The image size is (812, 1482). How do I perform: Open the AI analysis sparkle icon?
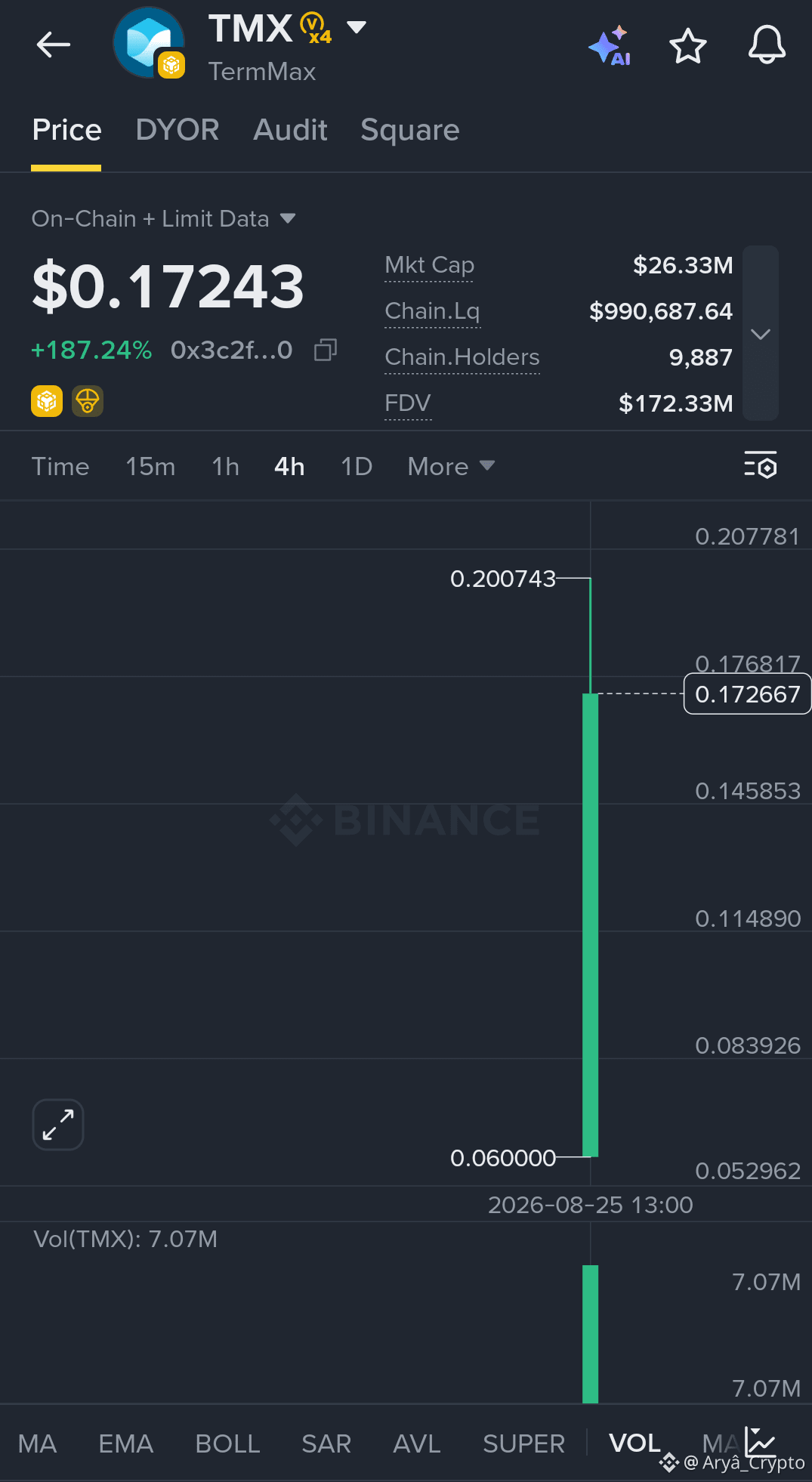coord(610,46)
